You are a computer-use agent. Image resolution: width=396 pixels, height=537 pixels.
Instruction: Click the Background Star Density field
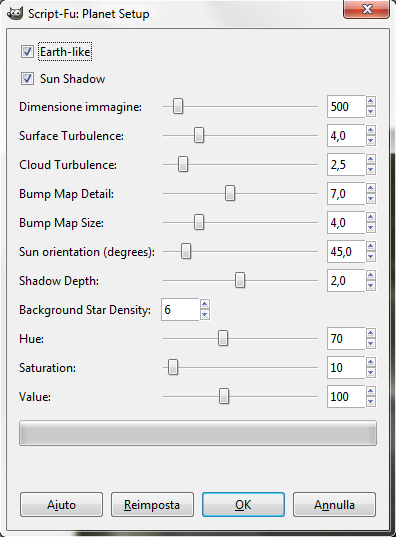[180, 310]
